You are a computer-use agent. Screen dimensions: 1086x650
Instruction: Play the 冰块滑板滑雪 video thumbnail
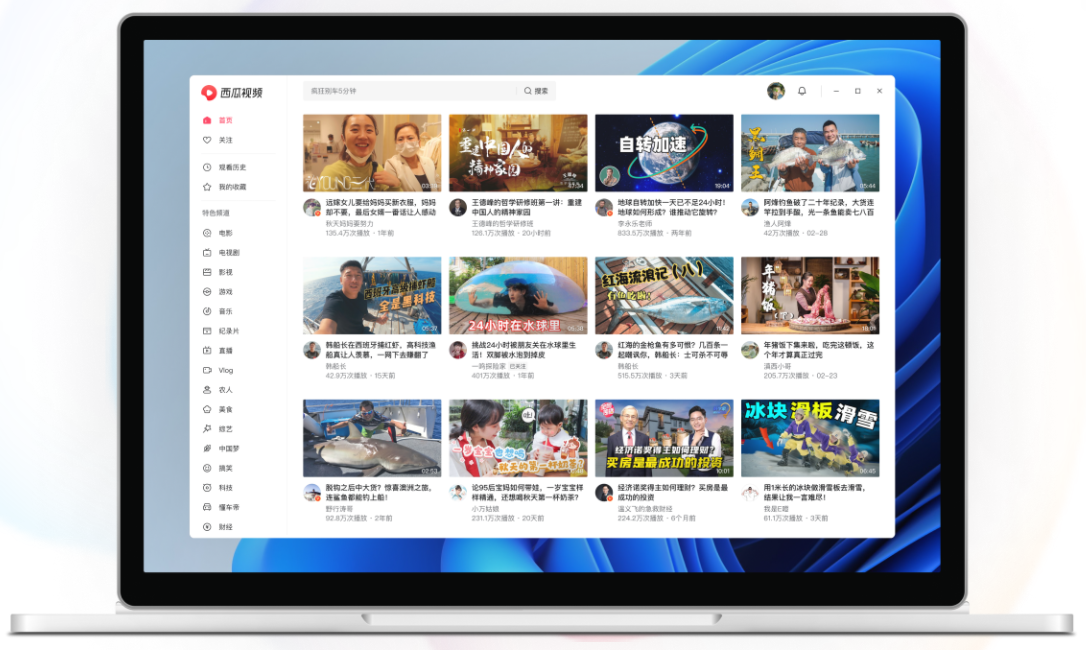pos(810,438)
